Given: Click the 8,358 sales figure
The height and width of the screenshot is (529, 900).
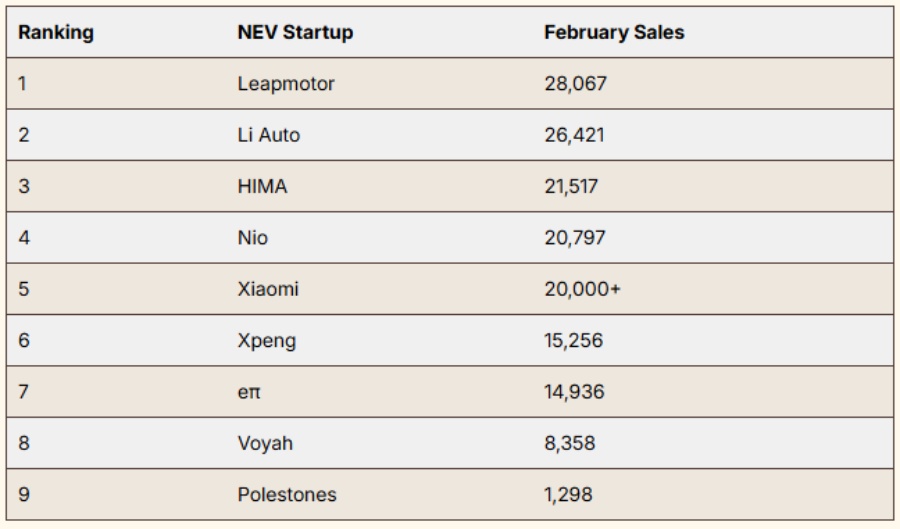Looking at the screenshot, I should [570, 443].
